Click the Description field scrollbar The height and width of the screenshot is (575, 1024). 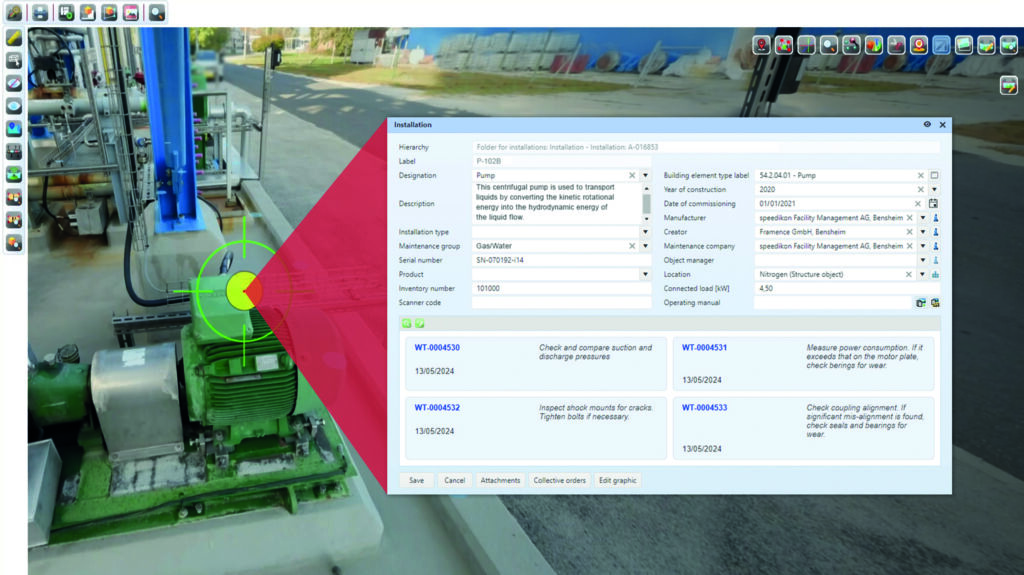[x=645, y=203]
